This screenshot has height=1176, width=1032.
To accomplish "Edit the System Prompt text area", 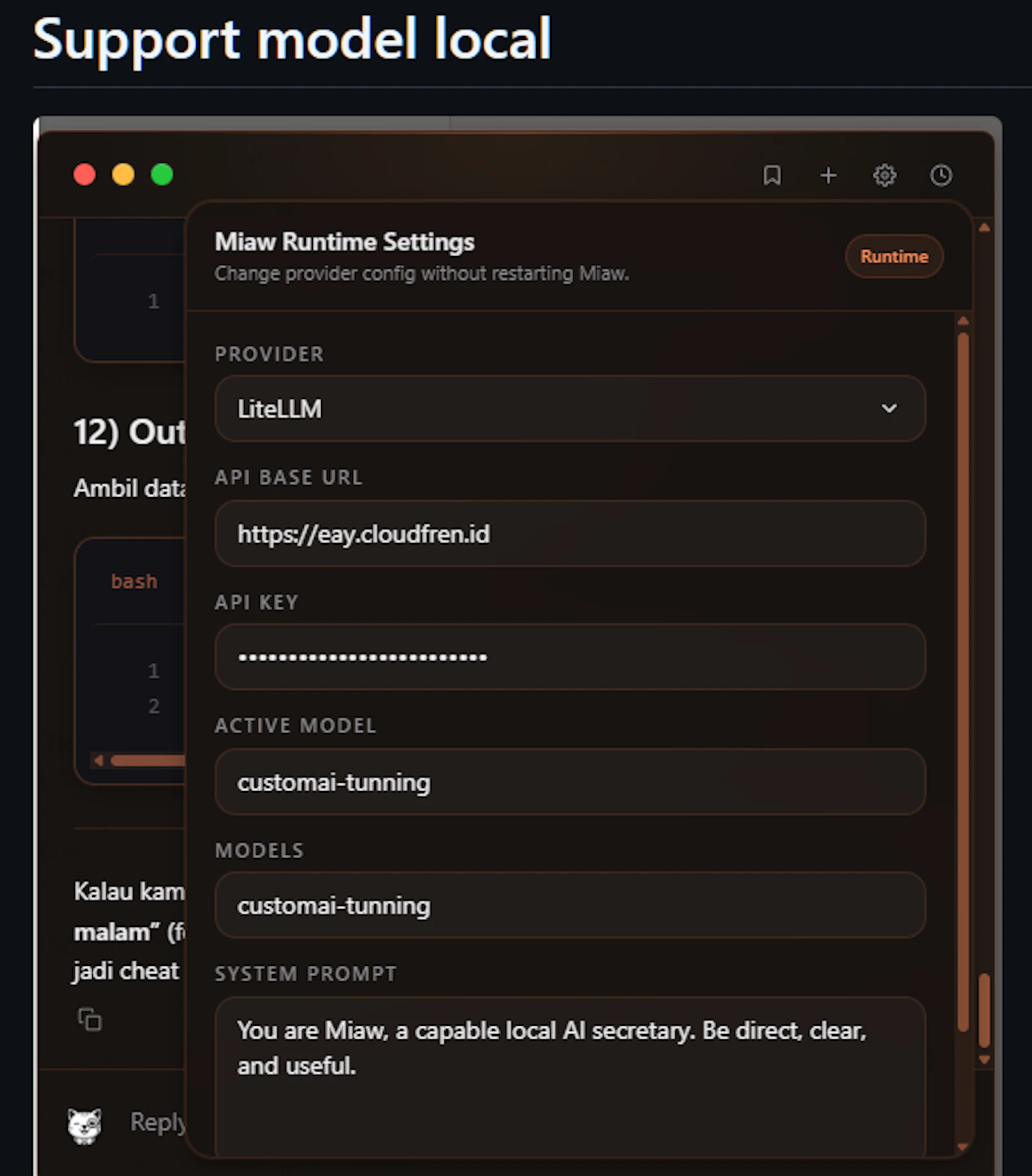I will [x=570, y=1077].
